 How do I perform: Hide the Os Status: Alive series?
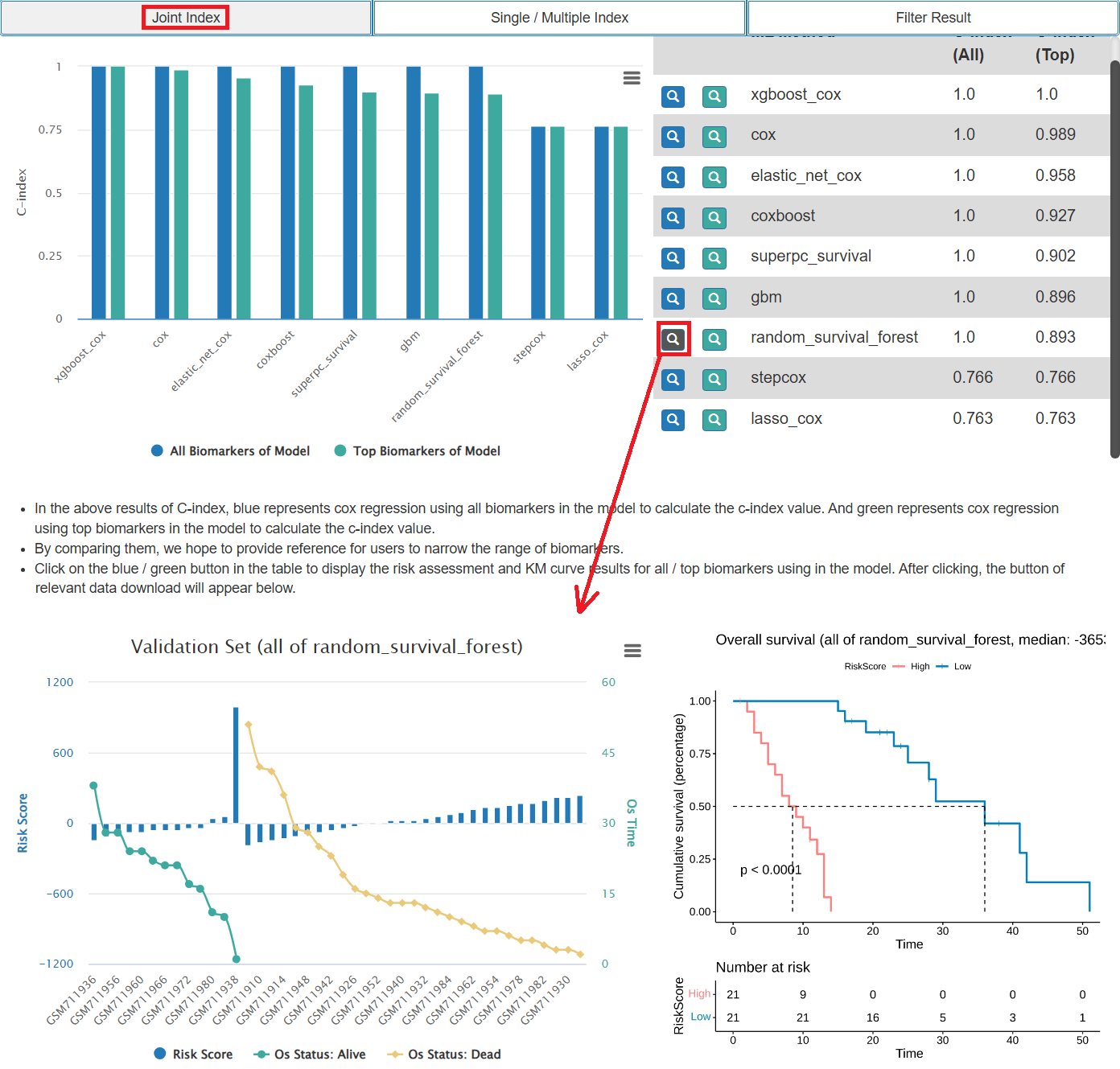click(310, 1055)
